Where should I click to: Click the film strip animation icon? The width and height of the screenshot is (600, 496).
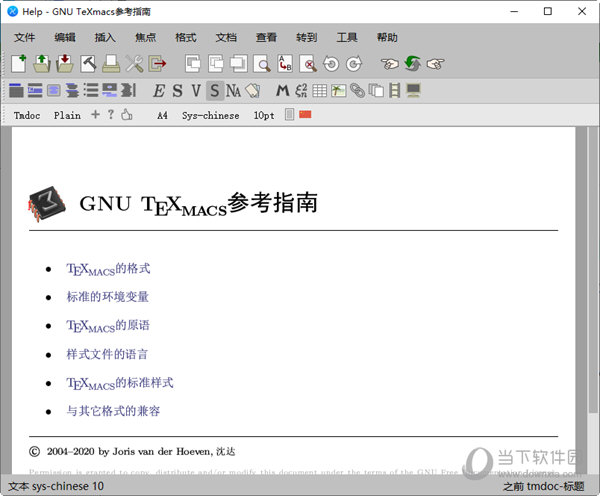(x=395, y=91)
